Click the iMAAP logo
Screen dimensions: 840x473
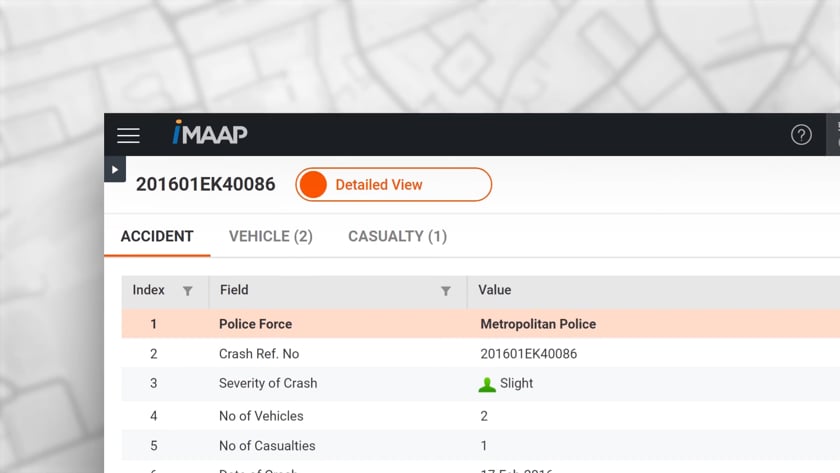(x=209, y=133)
